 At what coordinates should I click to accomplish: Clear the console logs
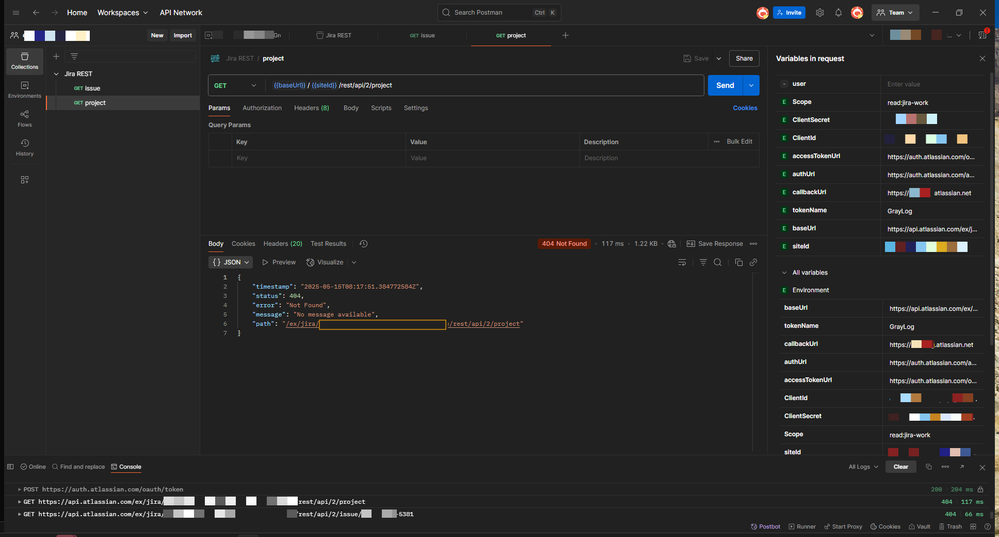pos(900,467)
